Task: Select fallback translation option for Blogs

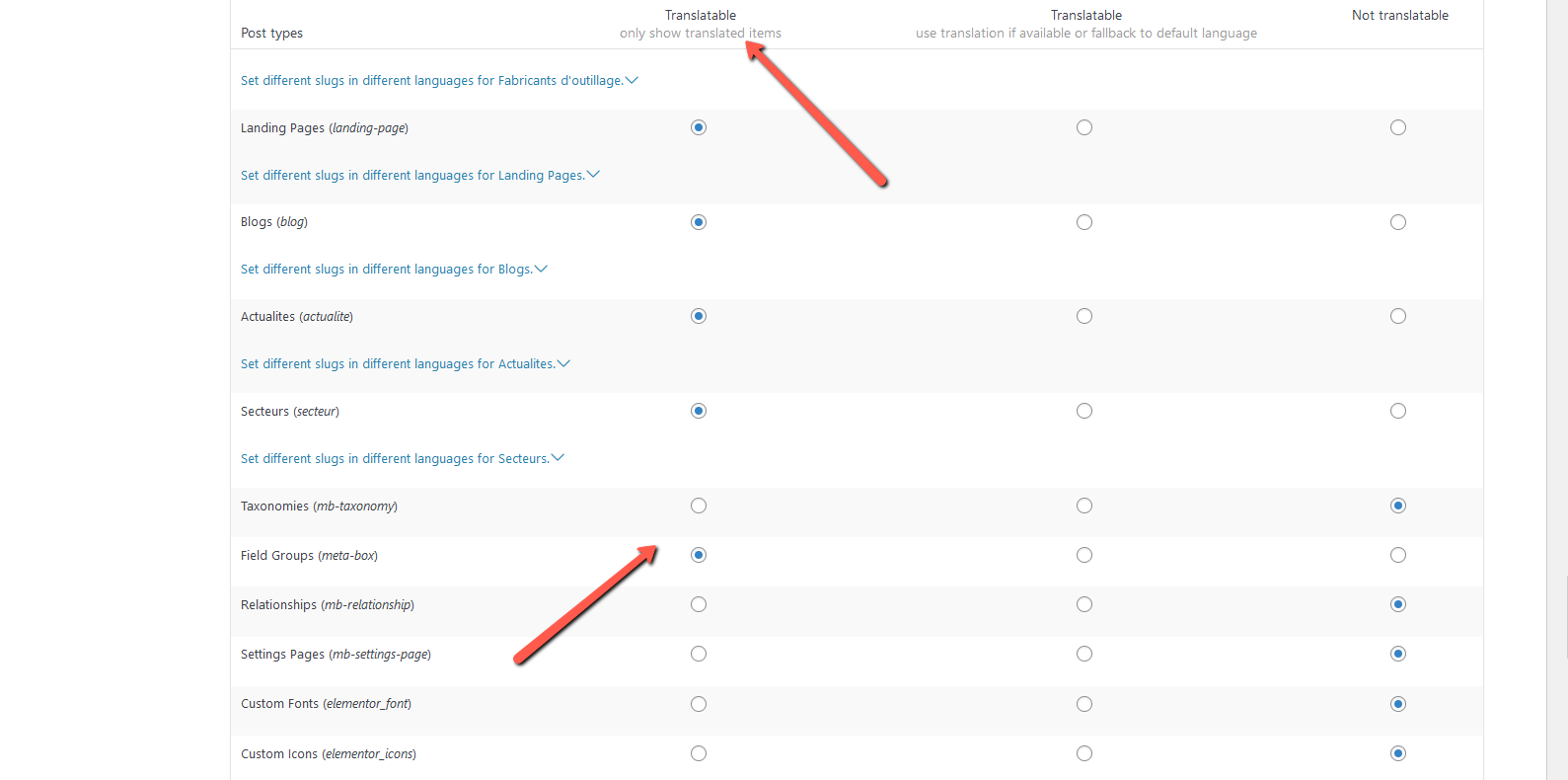Action: [x=1084, y=222]
